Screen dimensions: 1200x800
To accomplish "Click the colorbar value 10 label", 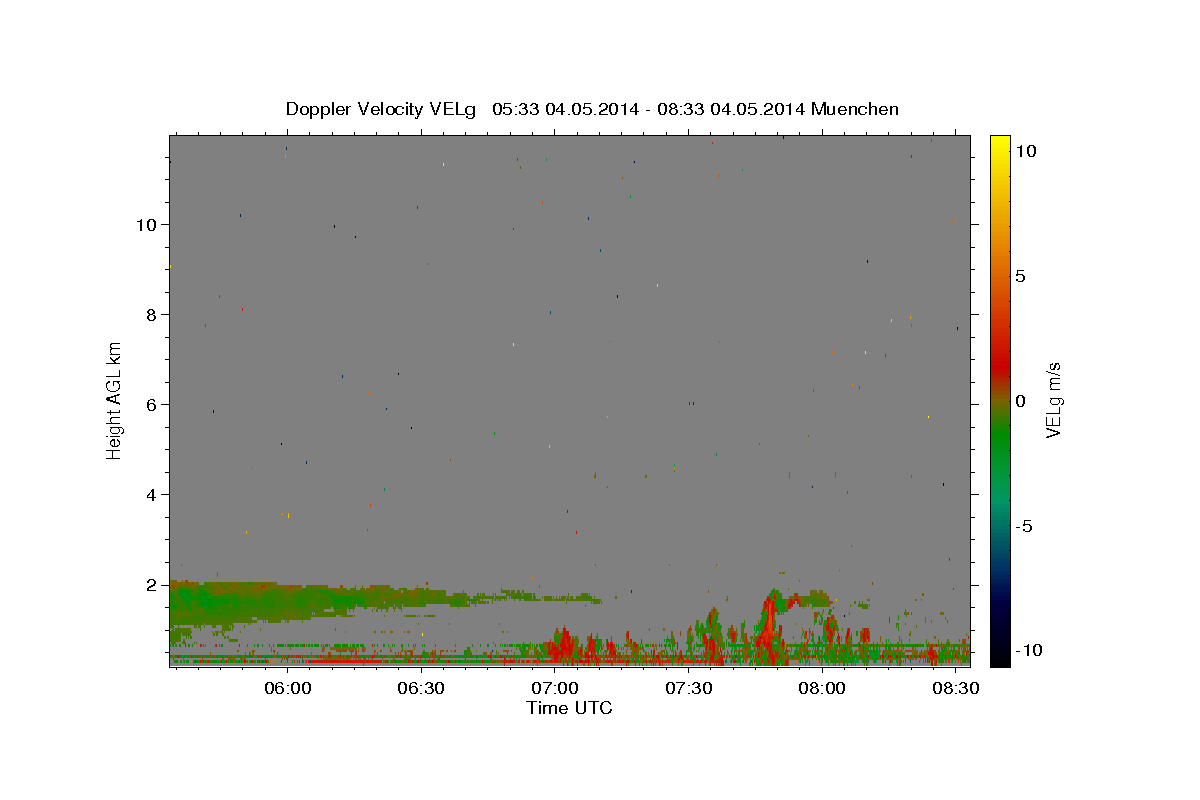I will [1025, 151].
